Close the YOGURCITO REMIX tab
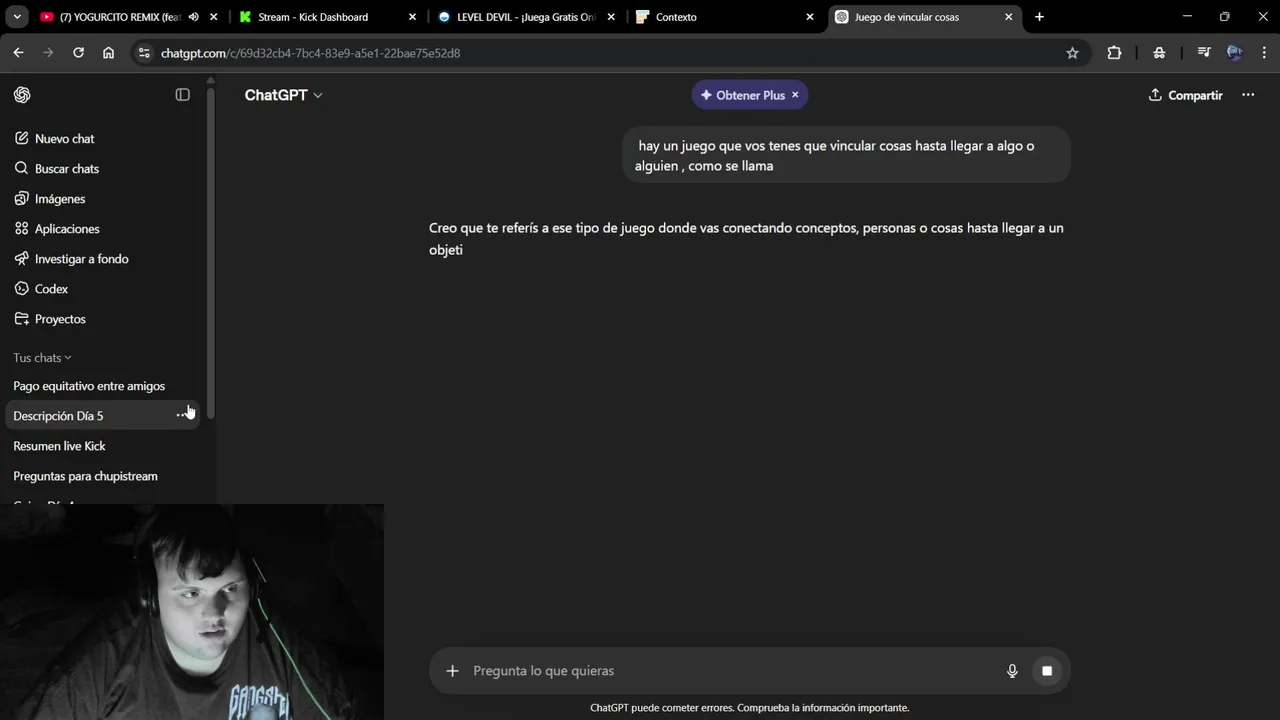This screenshot has height=720, width=1280. click(x=213, y=17)
